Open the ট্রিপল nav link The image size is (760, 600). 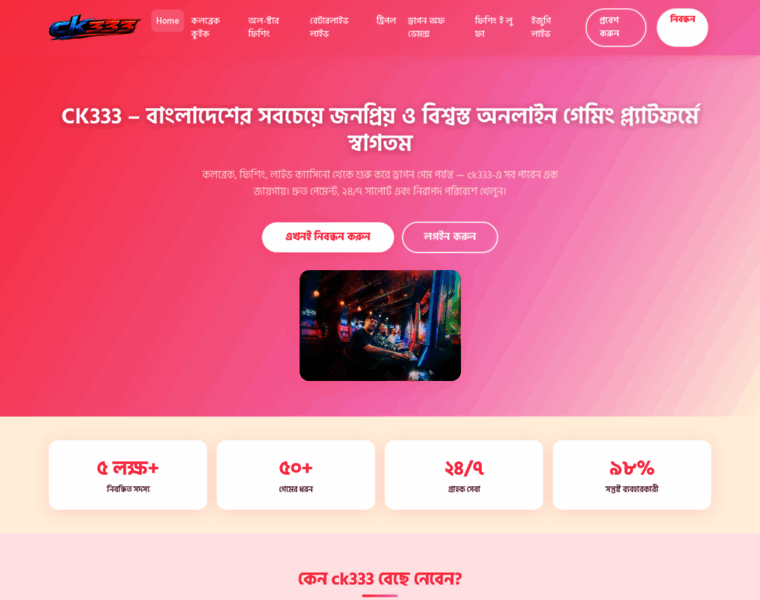click(386, 21)
